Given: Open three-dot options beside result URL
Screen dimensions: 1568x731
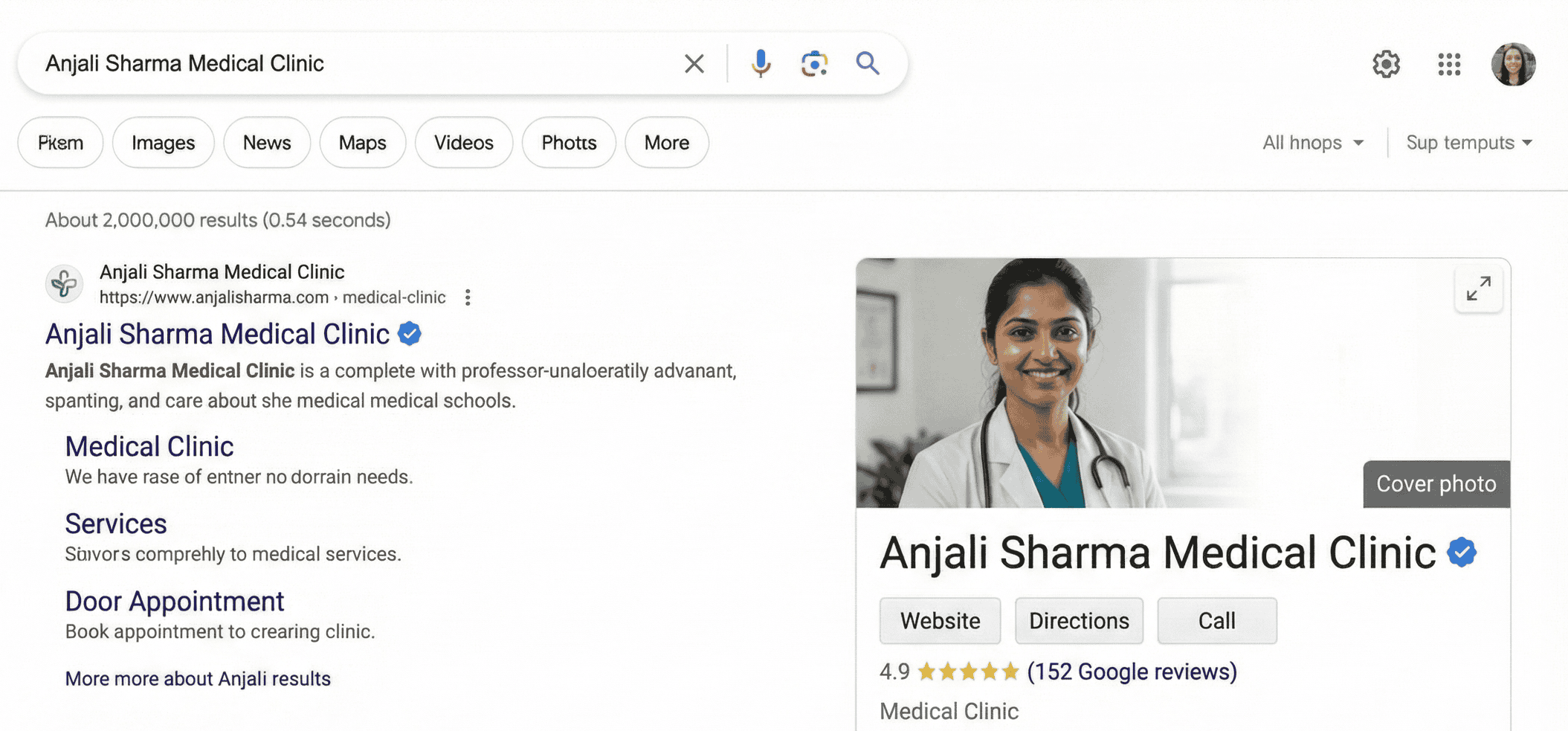Looking at the screenshot, I should pyautogui.click(x=468, y=297).
